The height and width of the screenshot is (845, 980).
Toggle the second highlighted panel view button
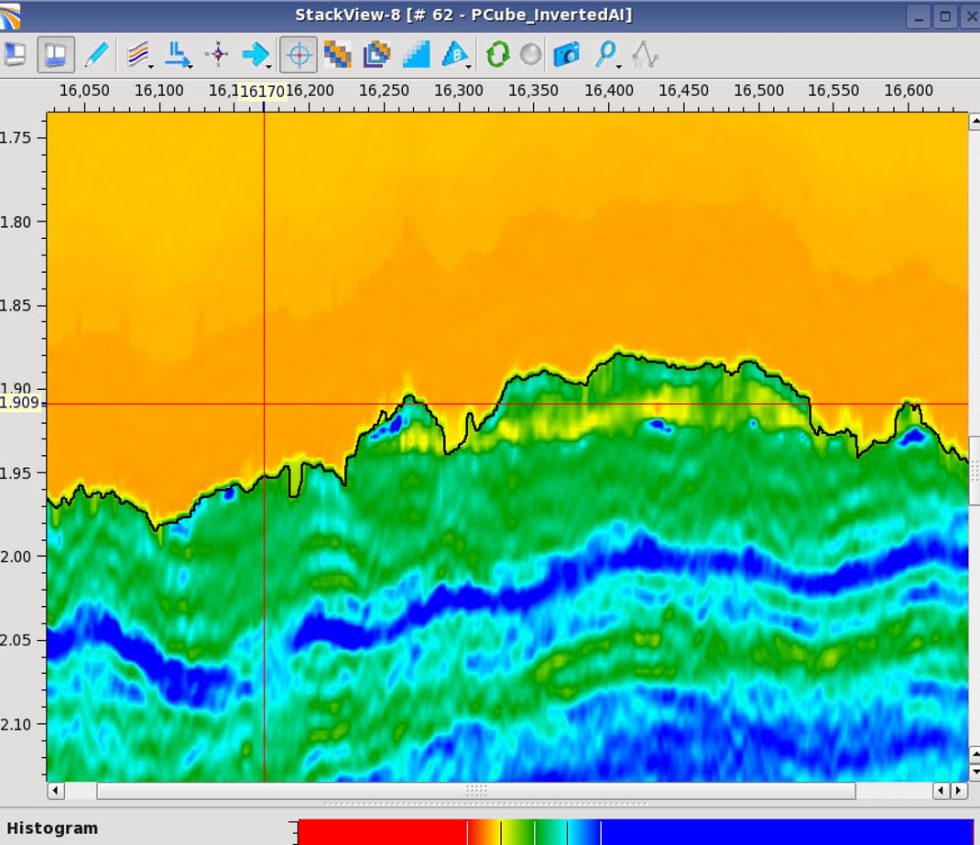[56, 54]
